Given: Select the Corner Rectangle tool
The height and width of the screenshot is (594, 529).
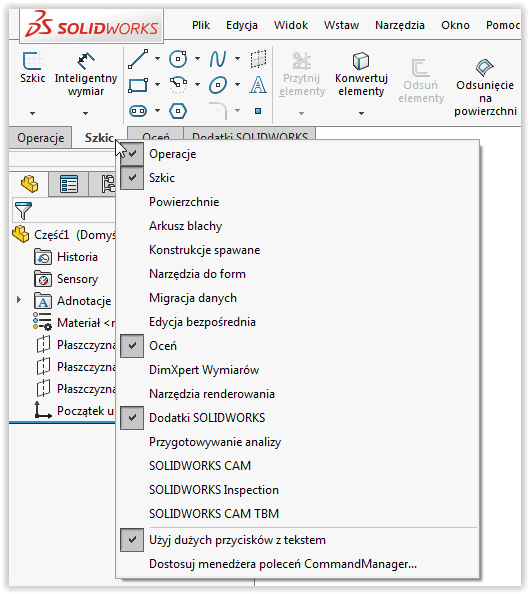Looking at the screenshot, I should click(138, 85).
